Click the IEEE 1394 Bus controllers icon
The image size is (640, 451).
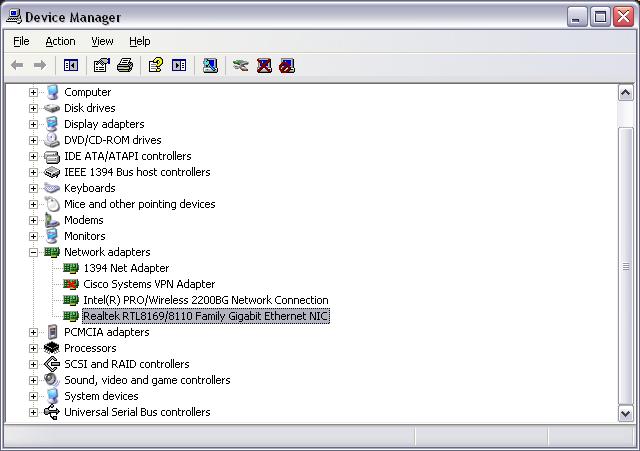[52, 172]
